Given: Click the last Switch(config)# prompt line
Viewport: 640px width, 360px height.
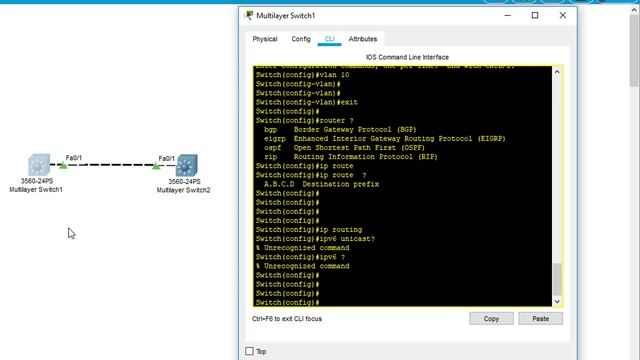Looking at the screenshot, I should click(x=287, y=302).
